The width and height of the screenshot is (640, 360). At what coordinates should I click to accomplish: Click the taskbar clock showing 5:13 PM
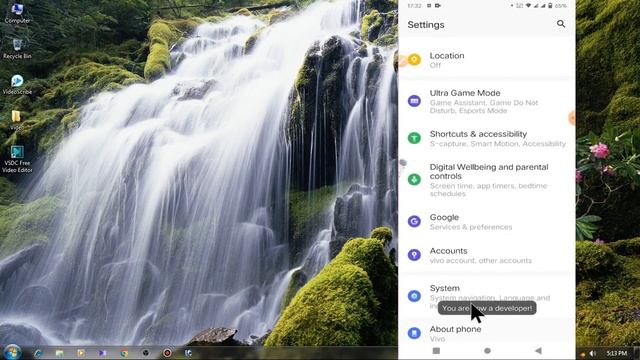[x=616, y=353]
